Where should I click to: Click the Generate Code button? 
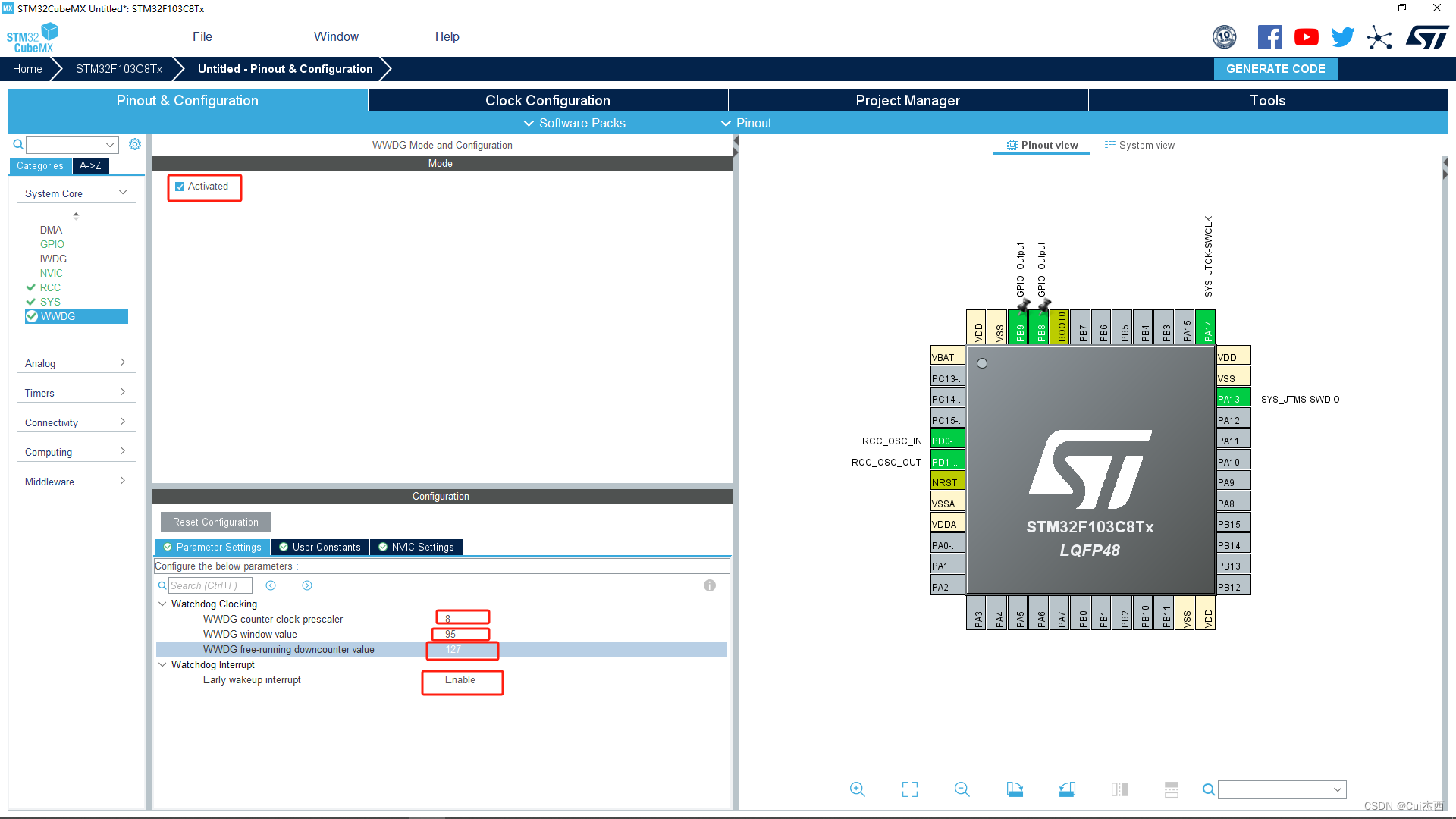1275,68
